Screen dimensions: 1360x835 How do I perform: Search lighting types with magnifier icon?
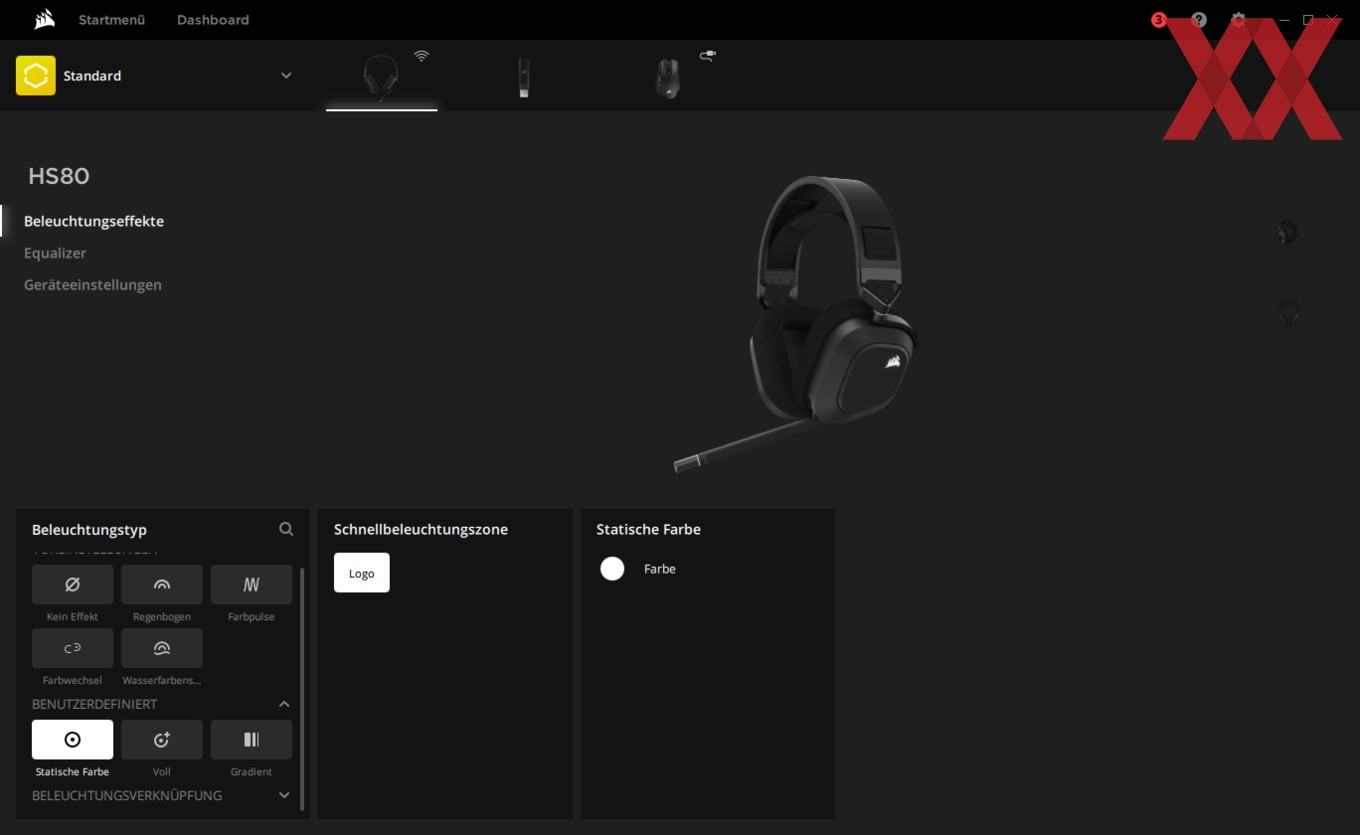click(x=286, y=529)
